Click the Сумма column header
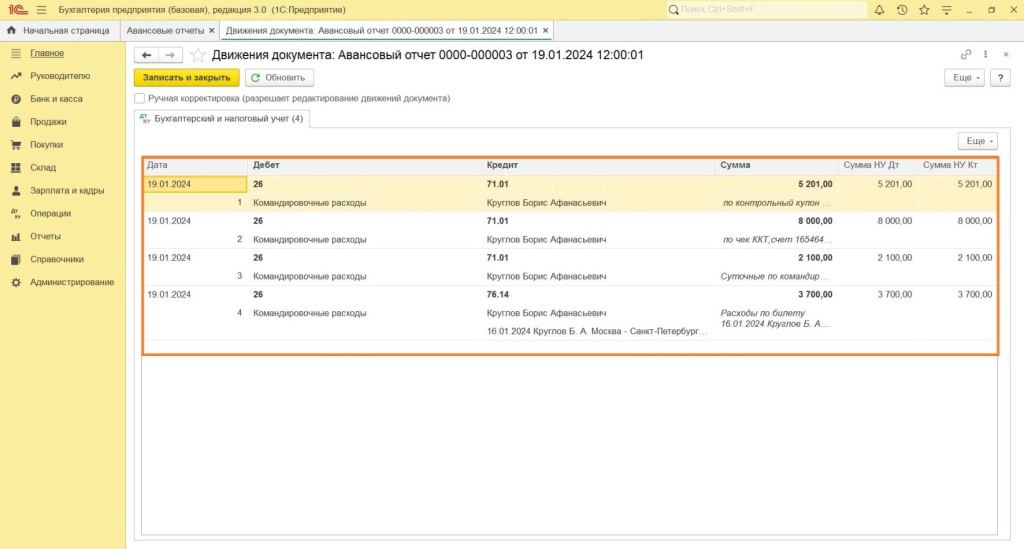This screenshot has height=549, width=1024. (734, 165)
